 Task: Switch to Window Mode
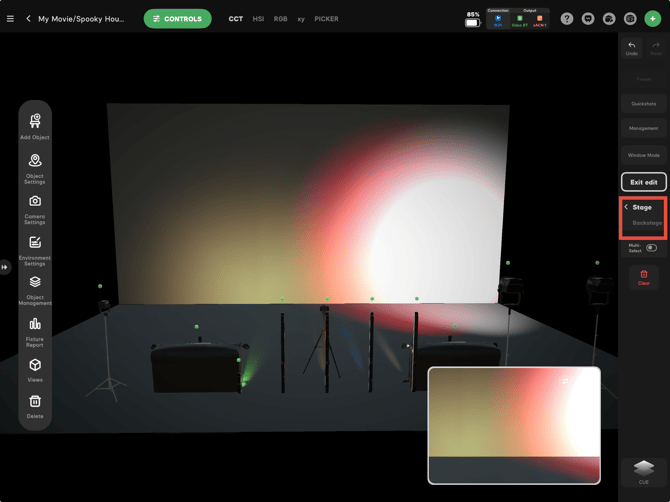point(644,155)
